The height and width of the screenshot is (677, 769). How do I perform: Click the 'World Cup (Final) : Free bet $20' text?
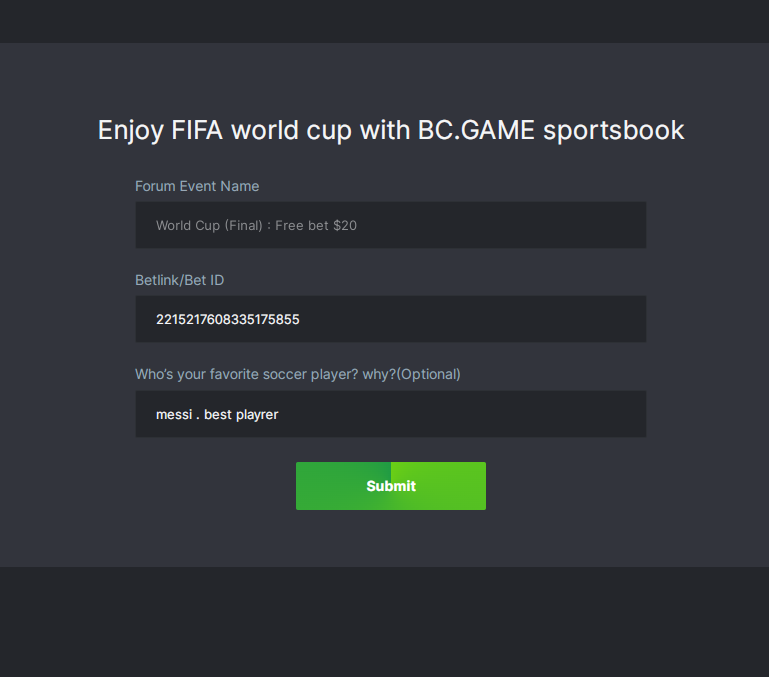pos(256,226)
